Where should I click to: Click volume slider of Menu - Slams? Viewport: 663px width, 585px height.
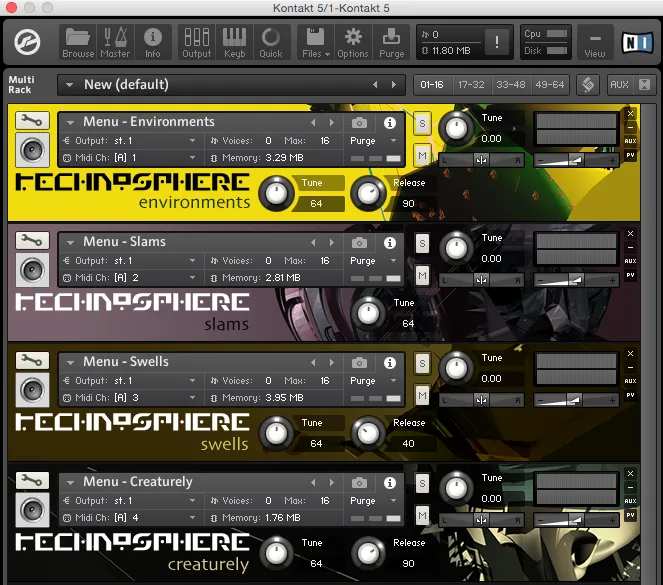pyautogui.click(x=576, y=280)
